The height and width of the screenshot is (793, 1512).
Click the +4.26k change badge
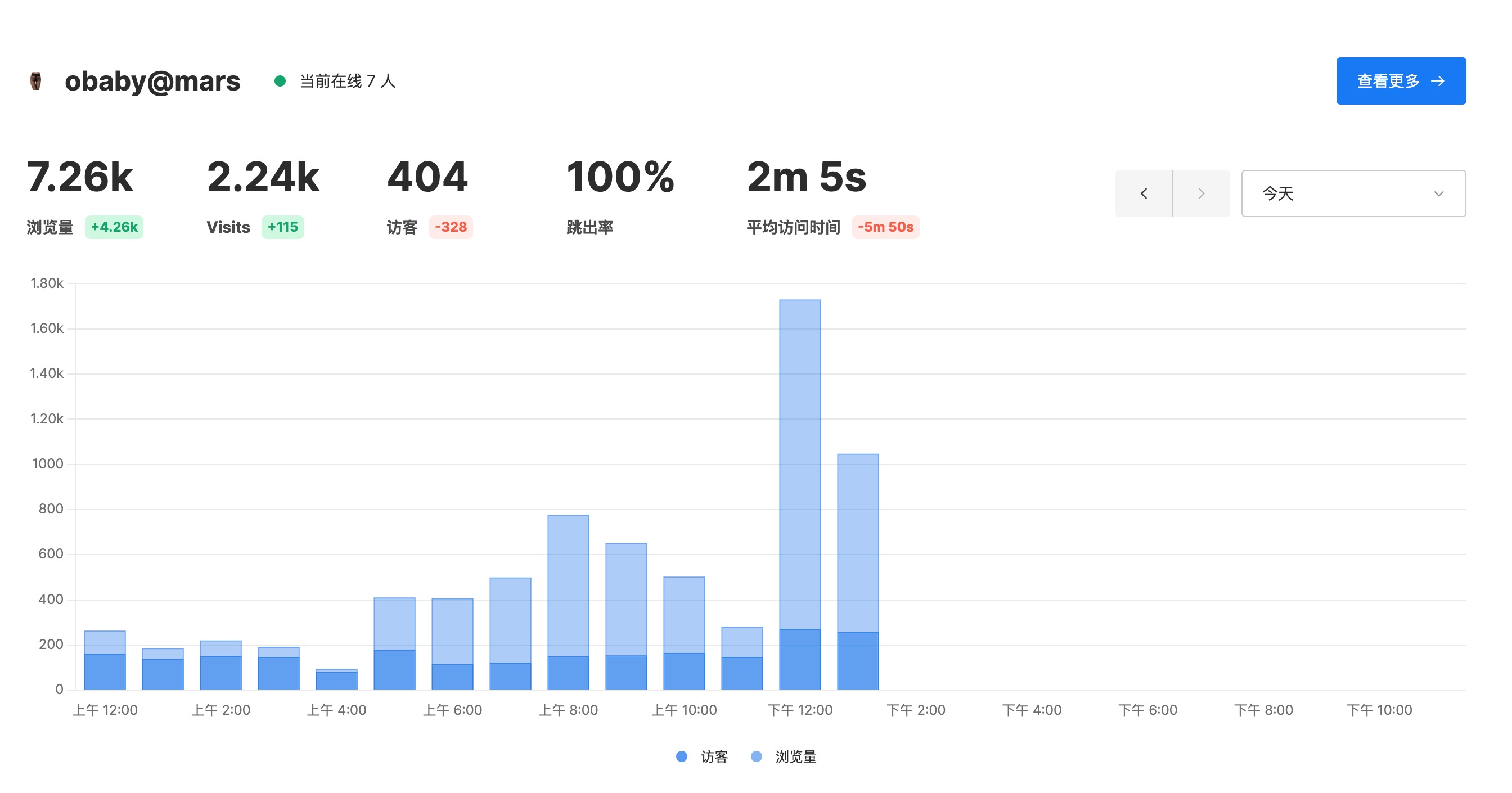[114, 227]
